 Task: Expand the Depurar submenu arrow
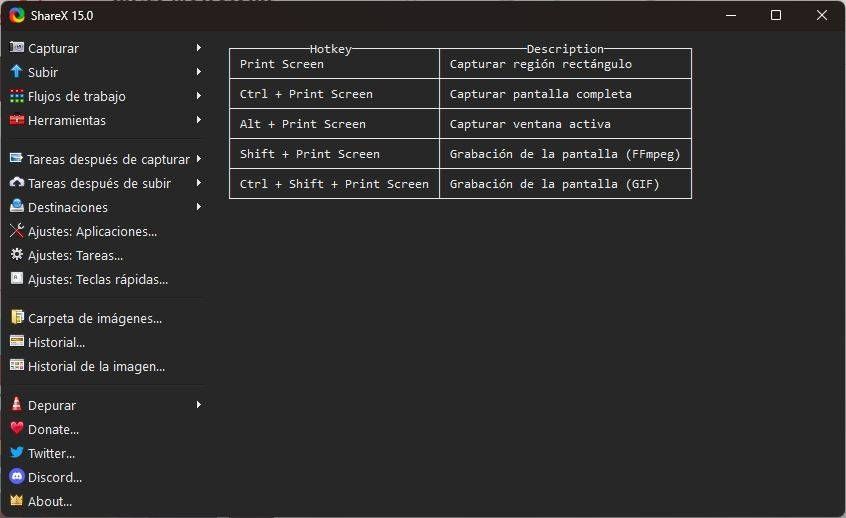199,405
